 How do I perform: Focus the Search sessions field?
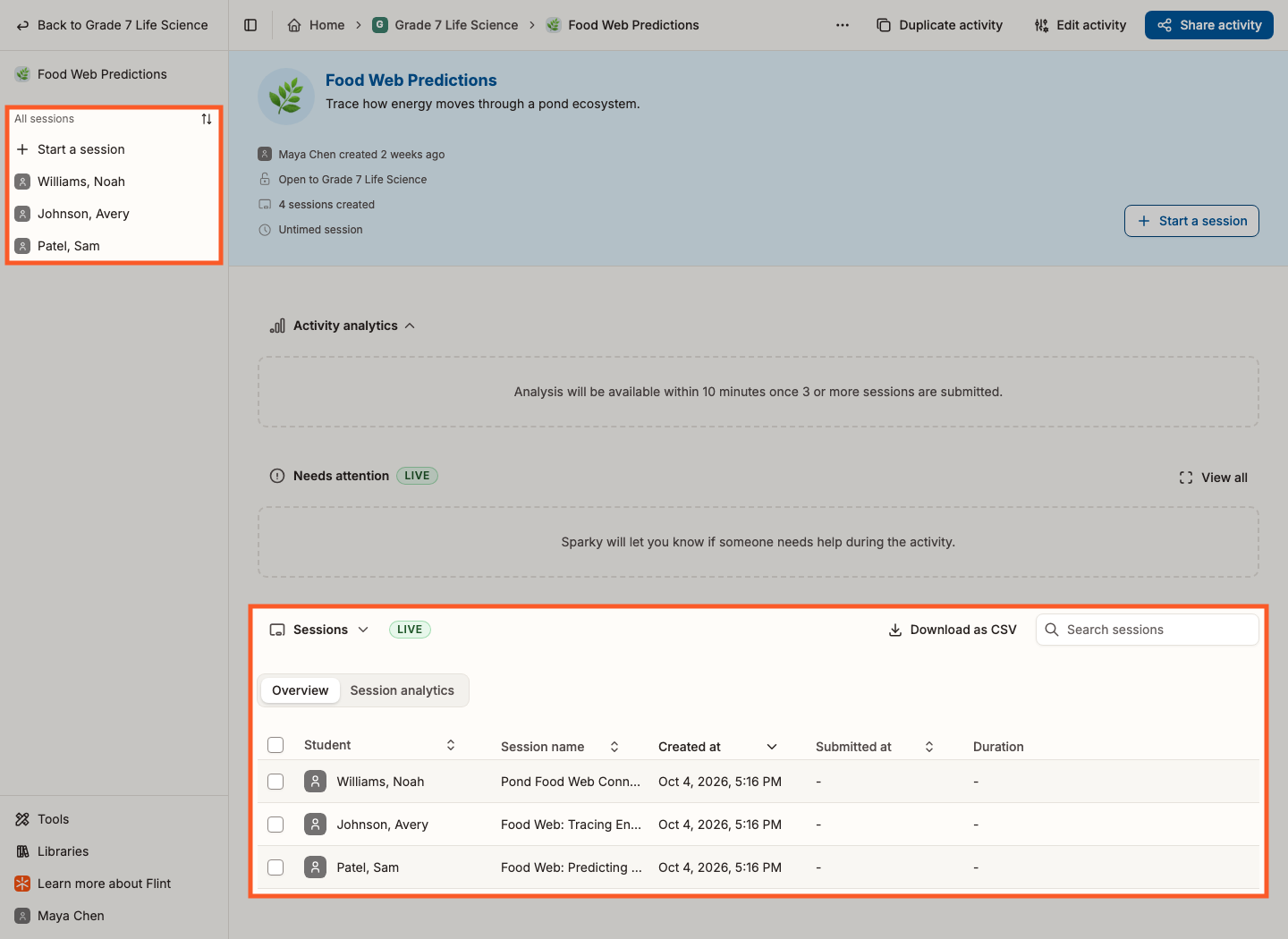pyautogui.click(x=1148, y=630)
